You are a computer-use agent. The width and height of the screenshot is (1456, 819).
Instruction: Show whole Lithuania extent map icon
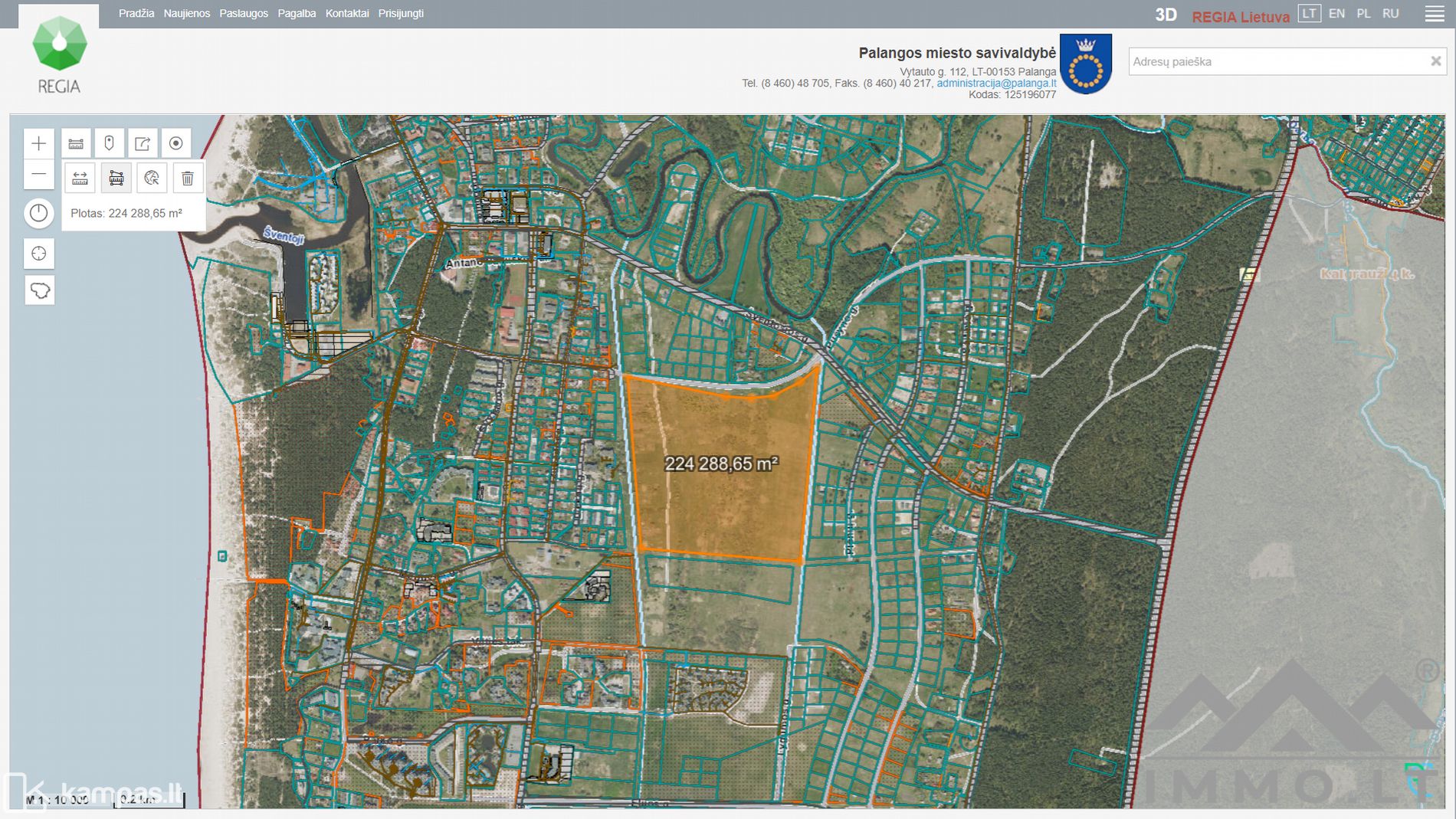coord(39,290)
